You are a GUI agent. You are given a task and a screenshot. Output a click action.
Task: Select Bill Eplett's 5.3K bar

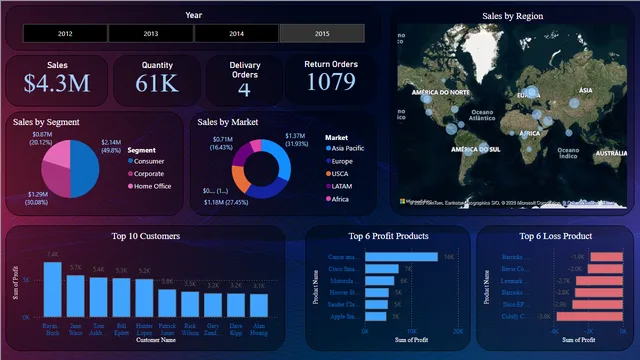pyautogui.click(x=121, y=298)
